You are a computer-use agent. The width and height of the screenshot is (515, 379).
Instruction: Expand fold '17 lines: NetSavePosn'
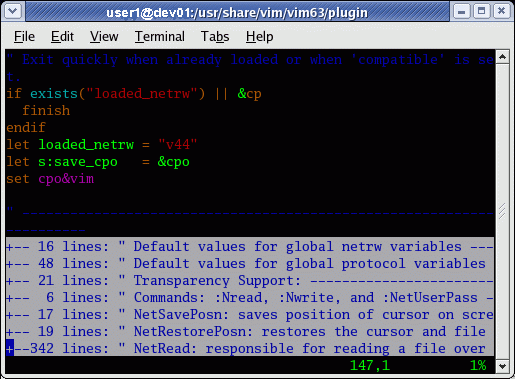pos(250,315)
